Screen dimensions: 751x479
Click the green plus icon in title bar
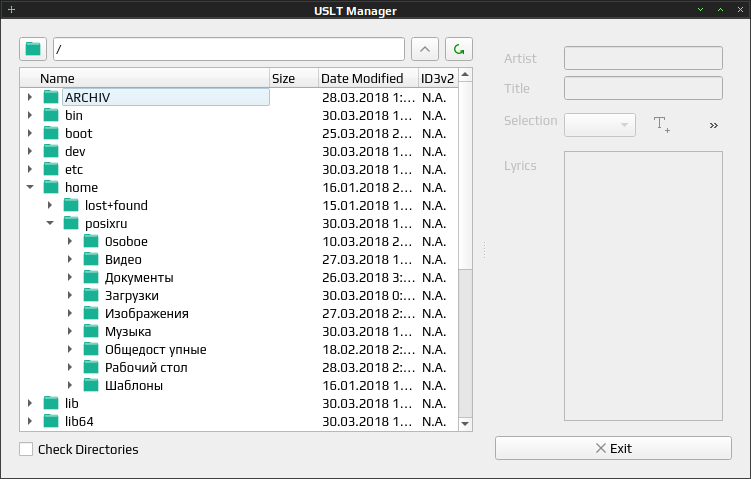click(11, 10)
